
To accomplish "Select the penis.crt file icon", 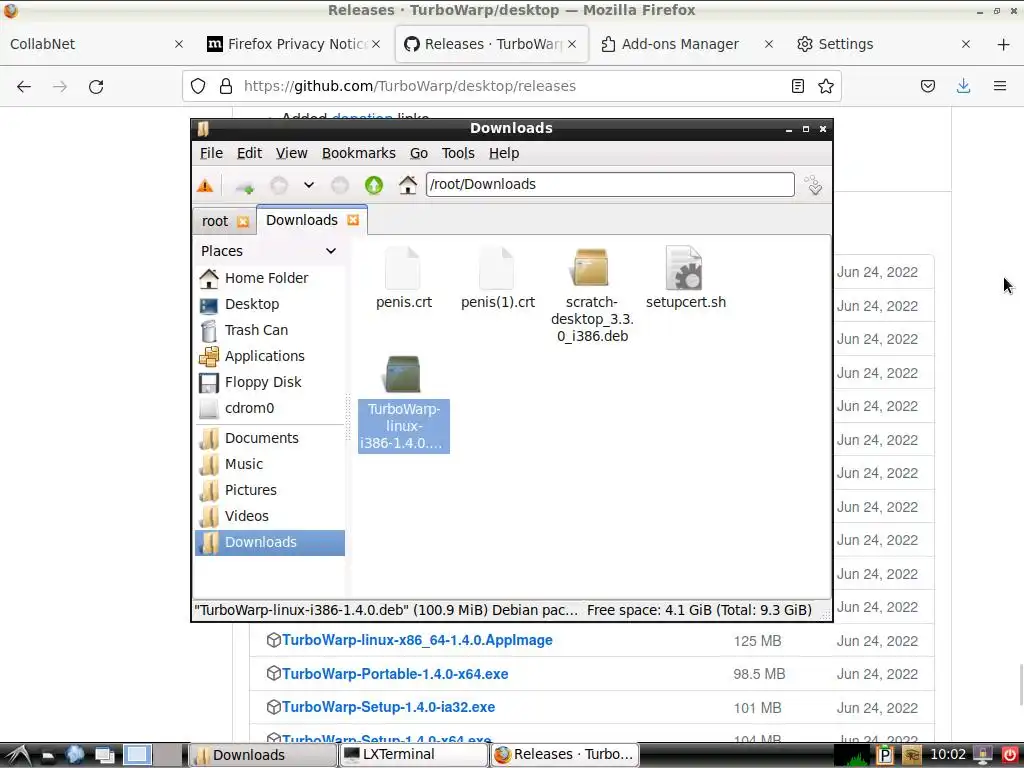I will click(x=403, y=268).
